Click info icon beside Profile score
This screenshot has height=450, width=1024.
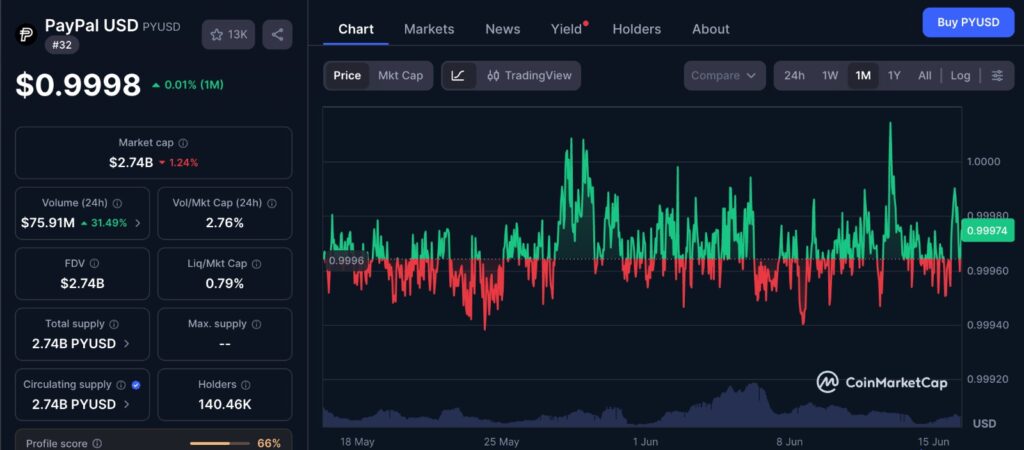[x=97, y=443]
